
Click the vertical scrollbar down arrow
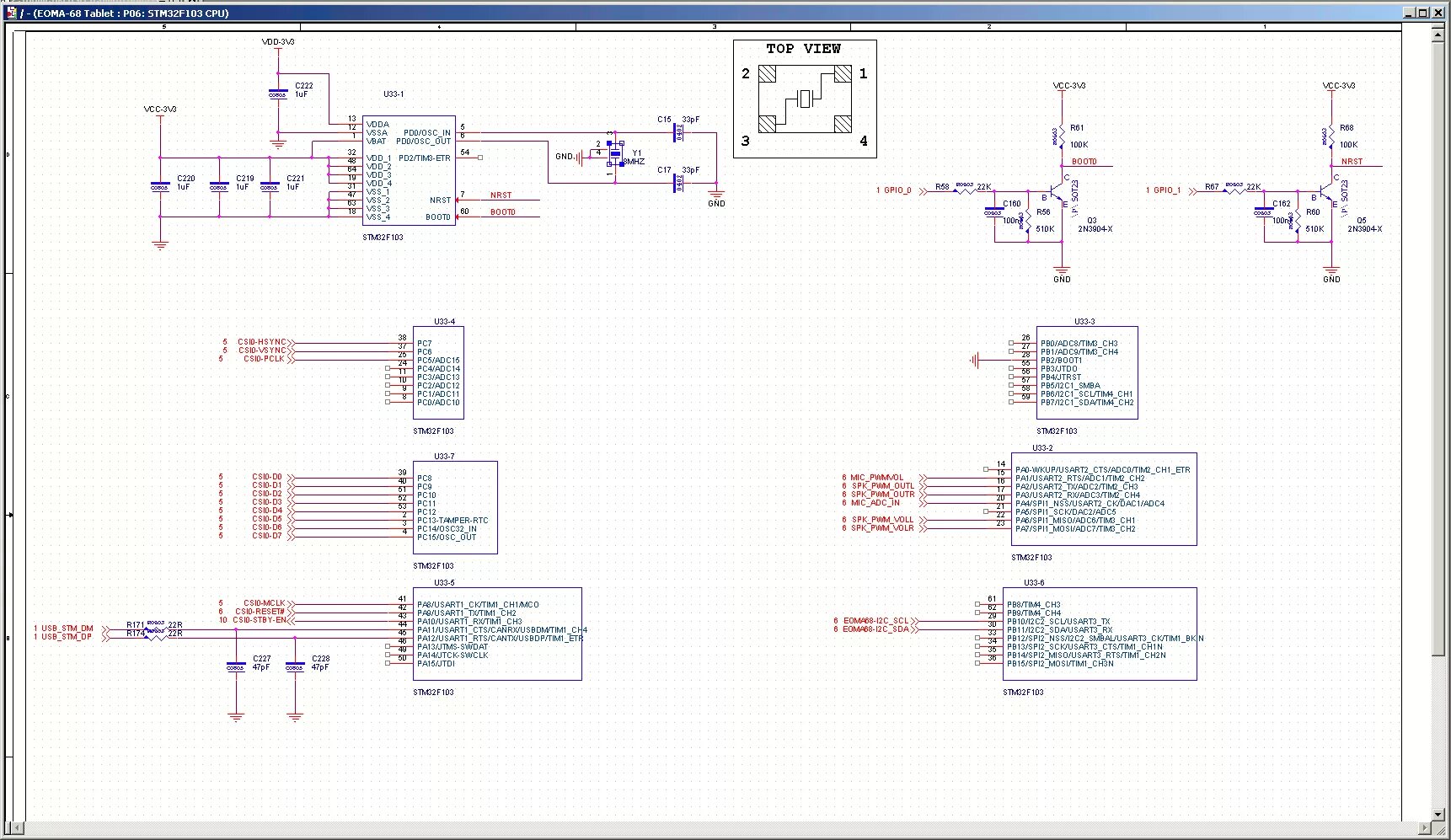pyautogui.click(x=1438, y=815)
